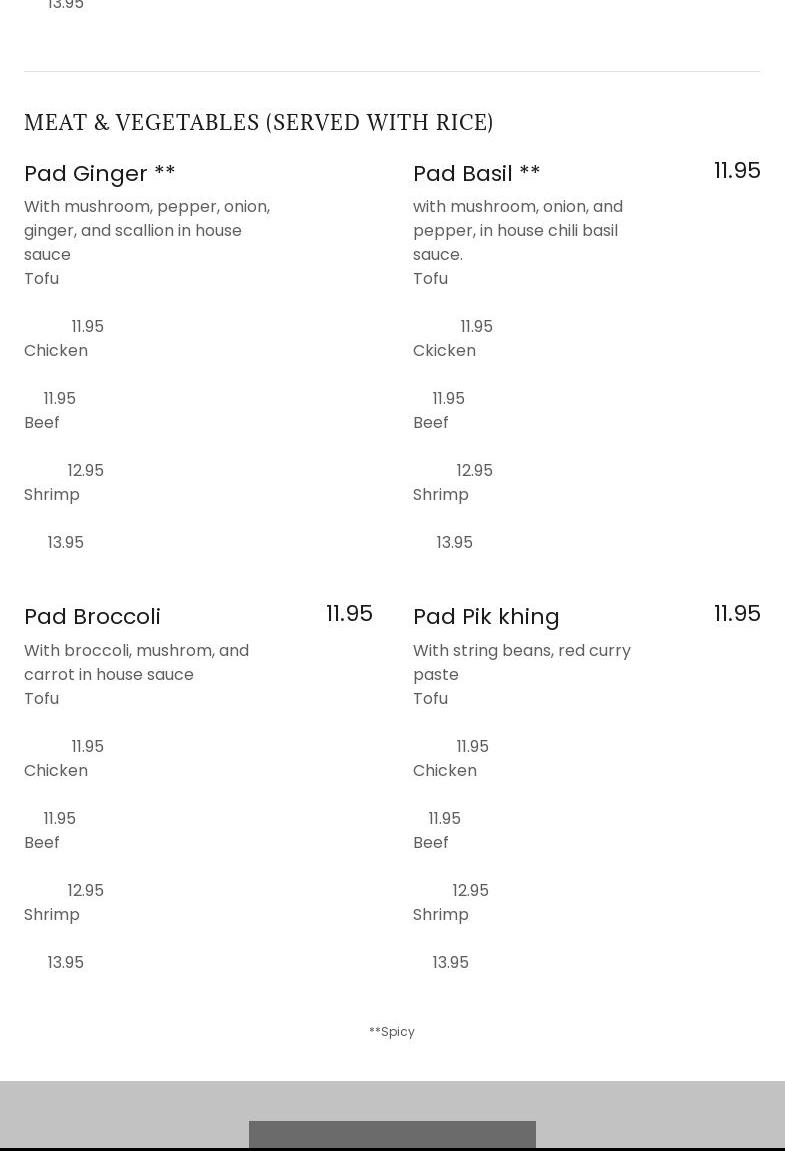Click the Tofu option under Pad Pik khing
This screenshot has height=1151, width=785.
[x=430, y=698]
